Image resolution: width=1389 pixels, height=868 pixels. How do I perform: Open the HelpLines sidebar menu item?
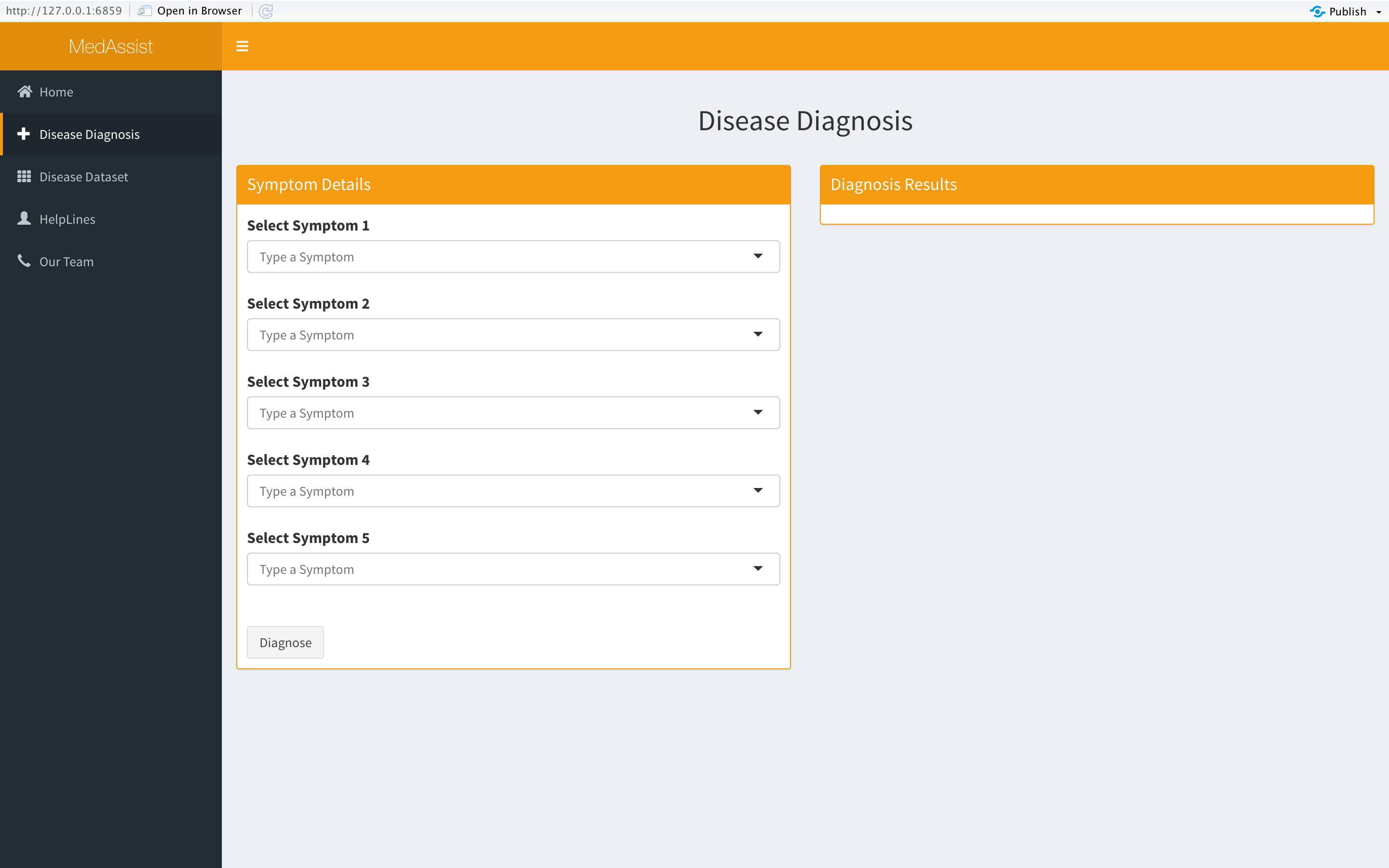(67, 219)
